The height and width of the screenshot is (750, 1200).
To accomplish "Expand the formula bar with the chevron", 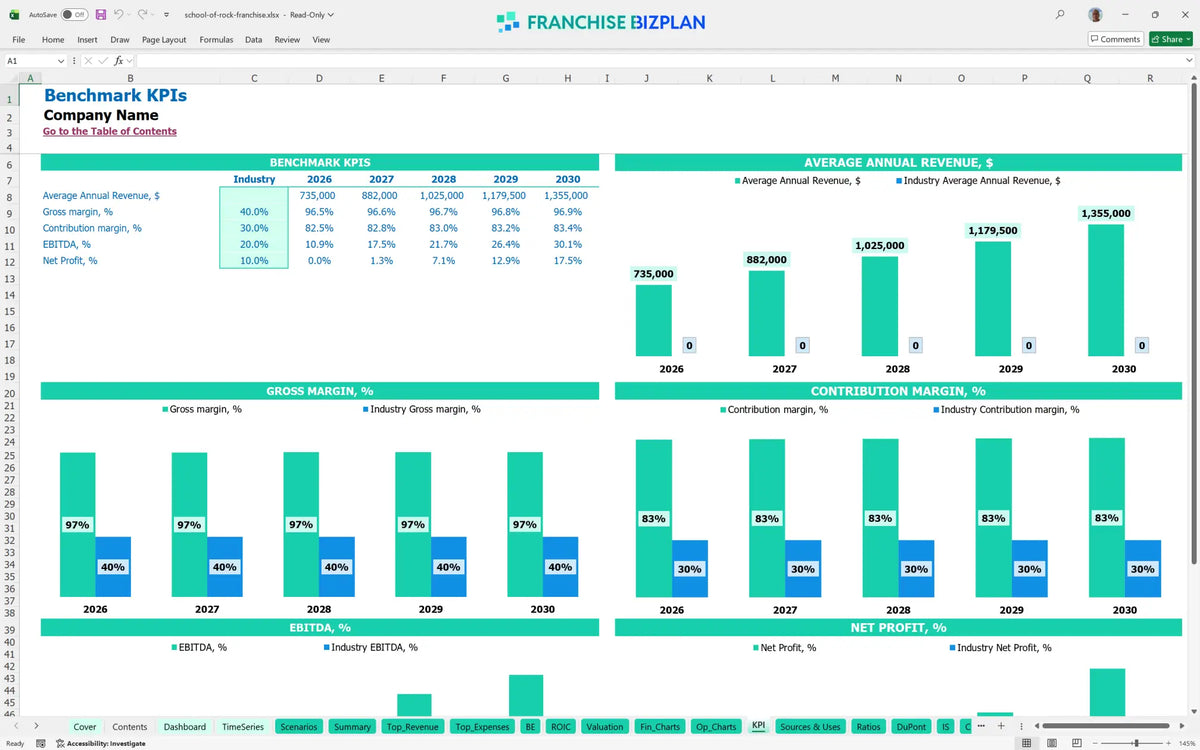I will 1189,61.
